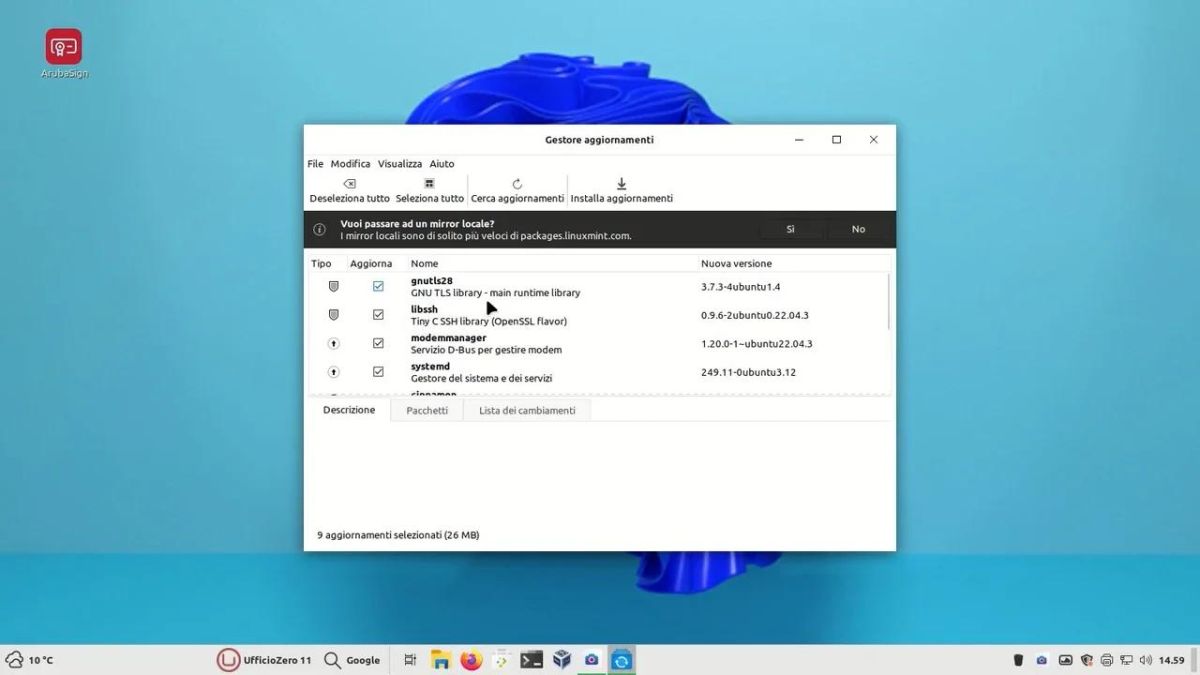The width and height of the screenshot is (1200, 675).
Task: Click the Seleziona tutto toolbar button
Action: click(430, 190)
